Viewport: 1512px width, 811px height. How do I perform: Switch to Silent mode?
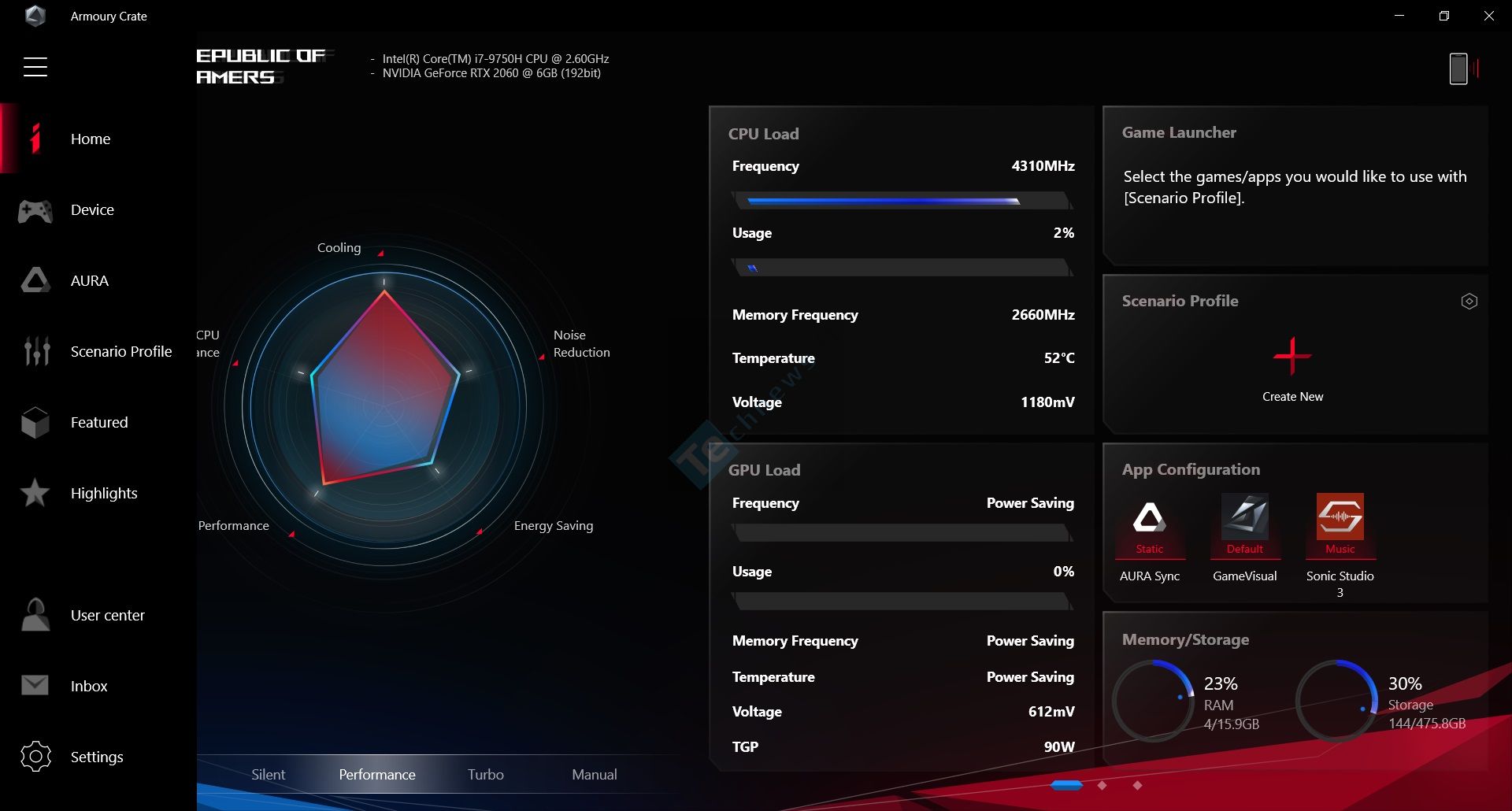coord(269,775)
